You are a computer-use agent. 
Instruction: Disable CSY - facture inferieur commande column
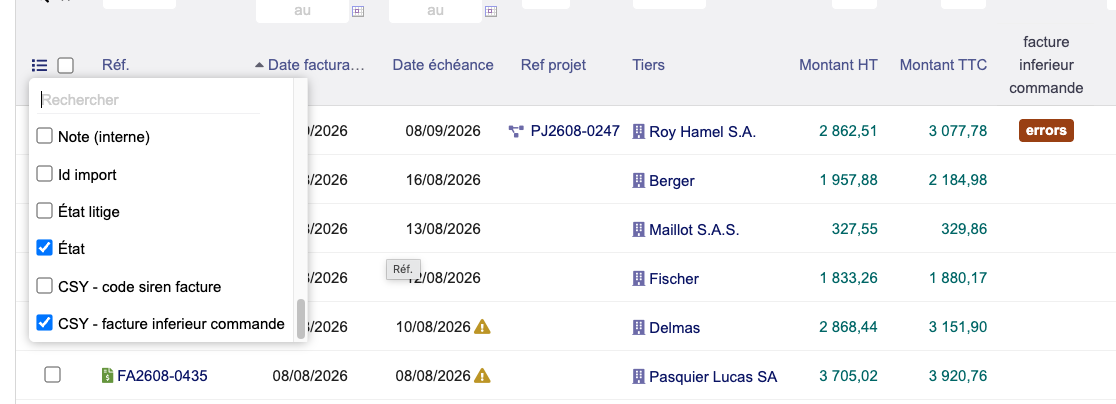click(x=44, y=323)
